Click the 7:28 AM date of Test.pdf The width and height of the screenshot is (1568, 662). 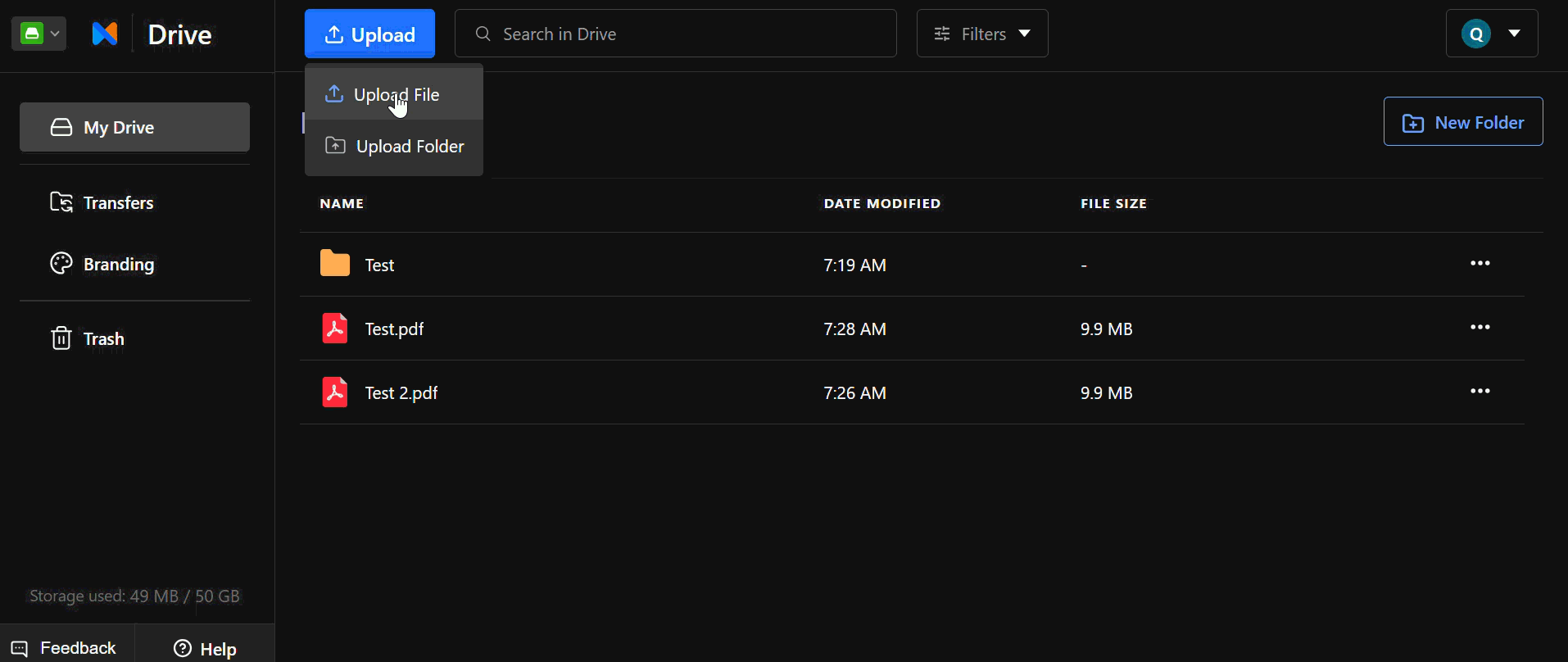click(x=854, y=329)
